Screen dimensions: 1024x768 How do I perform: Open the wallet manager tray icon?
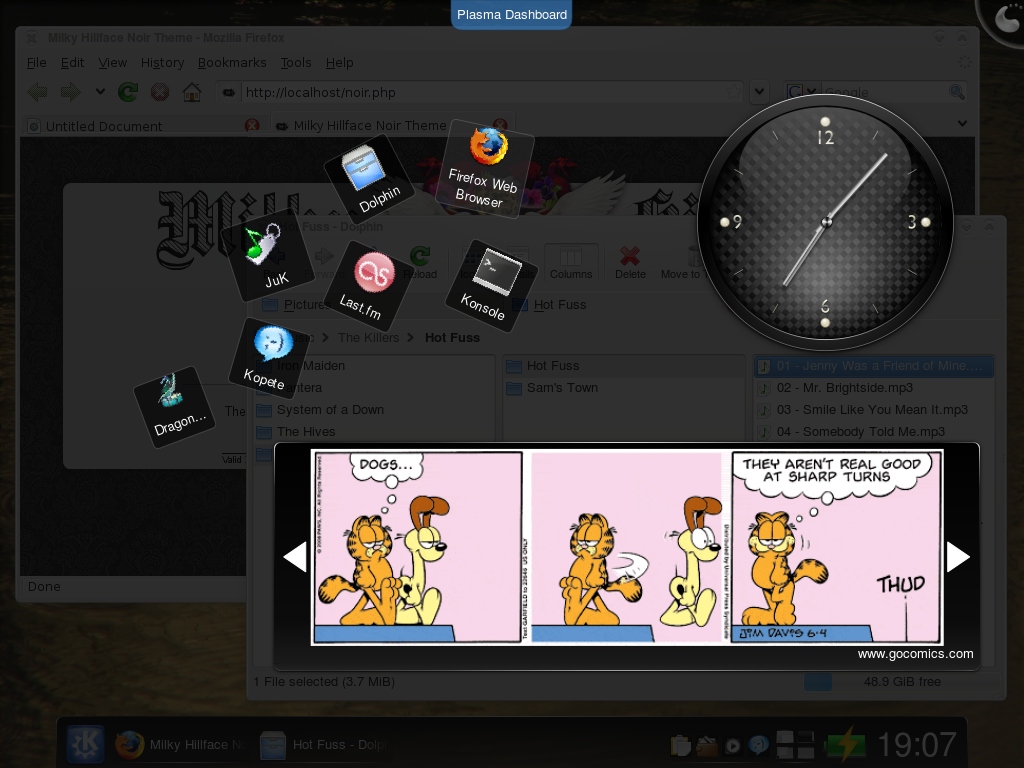click(x=707, y=745)
